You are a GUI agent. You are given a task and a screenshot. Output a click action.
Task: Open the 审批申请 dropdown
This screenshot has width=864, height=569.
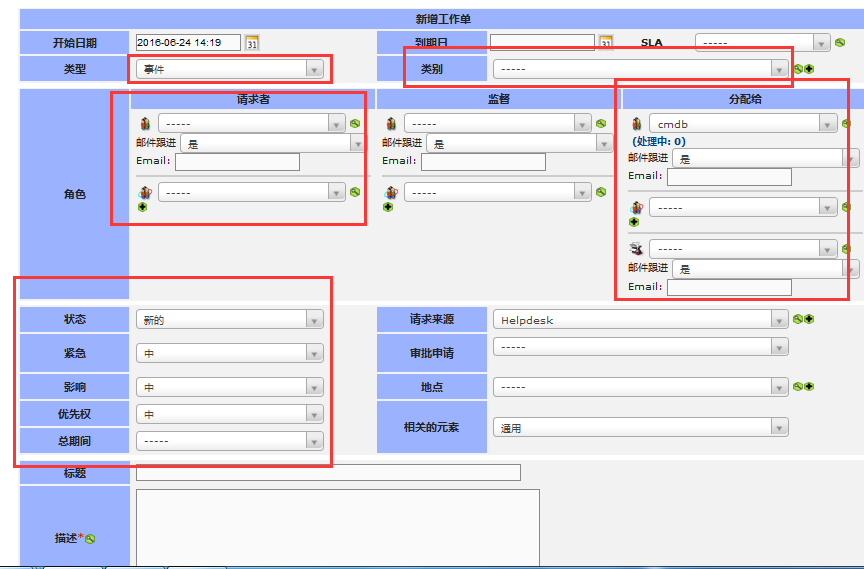pyautogui.click(x=639, y=346)
